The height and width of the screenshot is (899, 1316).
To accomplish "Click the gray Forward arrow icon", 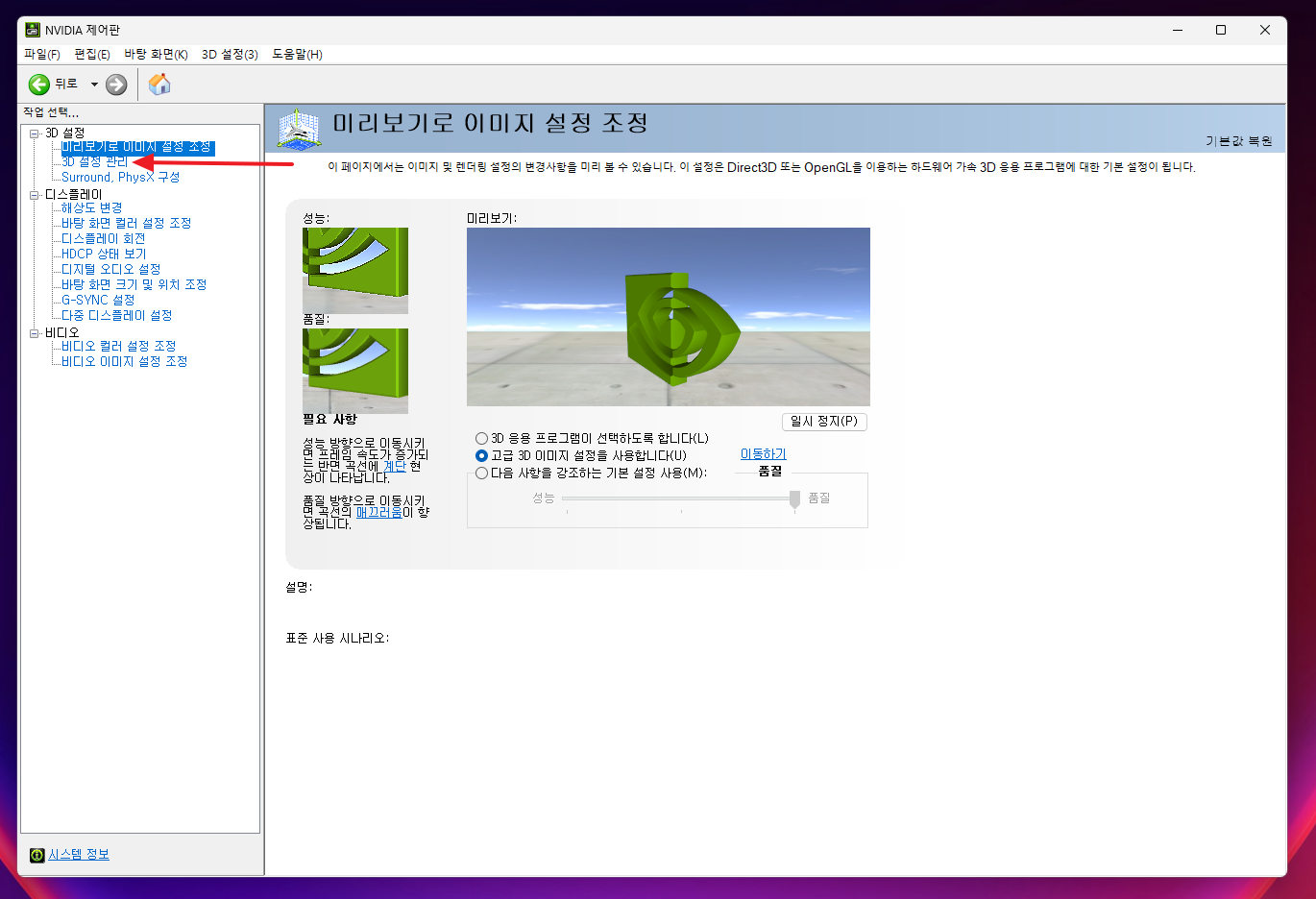I will [x=116, y=85].
